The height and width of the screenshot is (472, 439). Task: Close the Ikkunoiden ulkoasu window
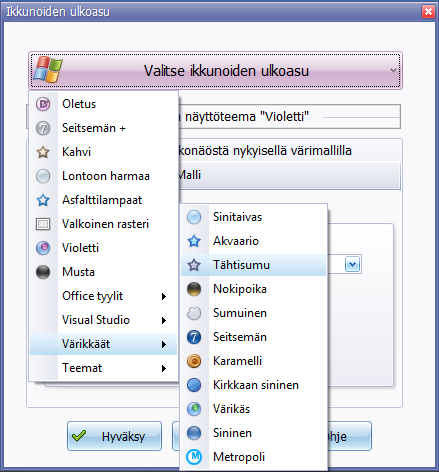click(428, 12)
